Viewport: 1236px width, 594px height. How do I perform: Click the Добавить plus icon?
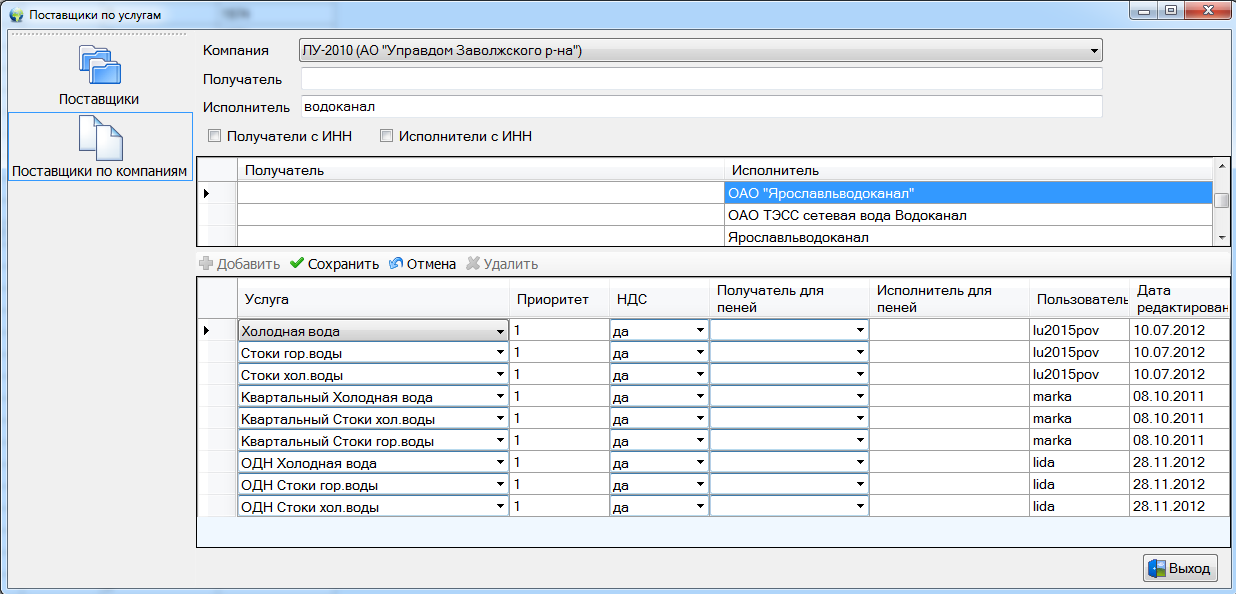pyautogui.click(x=206, y=264)
